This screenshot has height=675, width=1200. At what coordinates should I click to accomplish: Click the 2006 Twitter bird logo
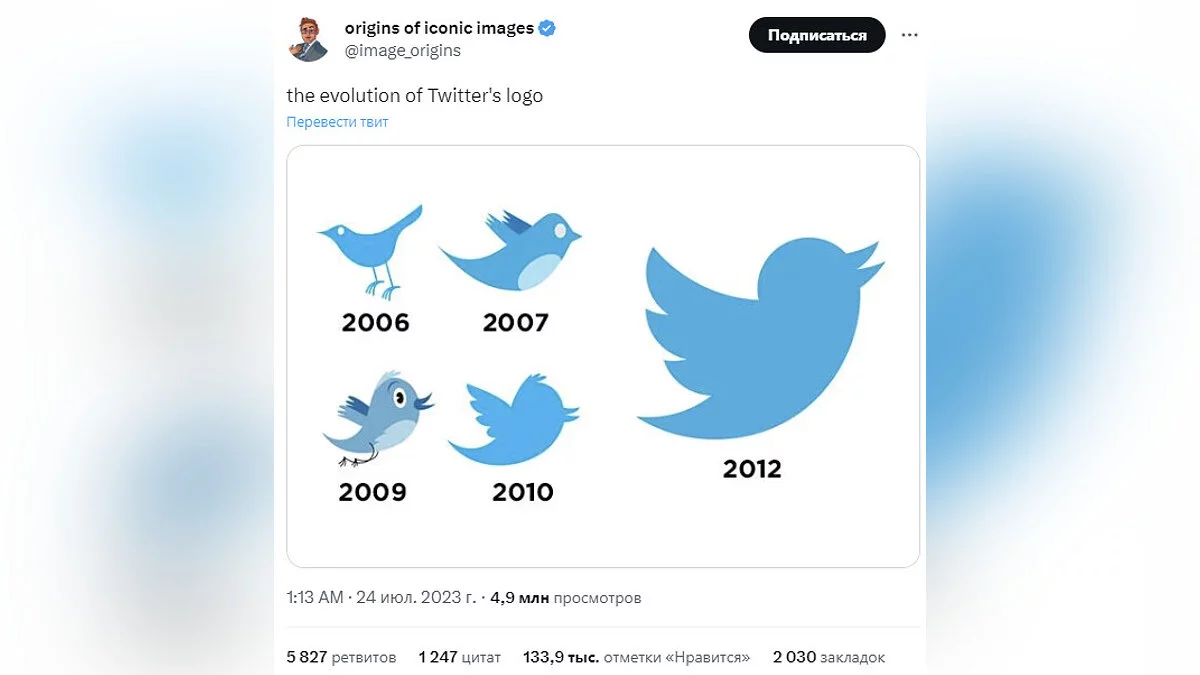pos(372,252)
